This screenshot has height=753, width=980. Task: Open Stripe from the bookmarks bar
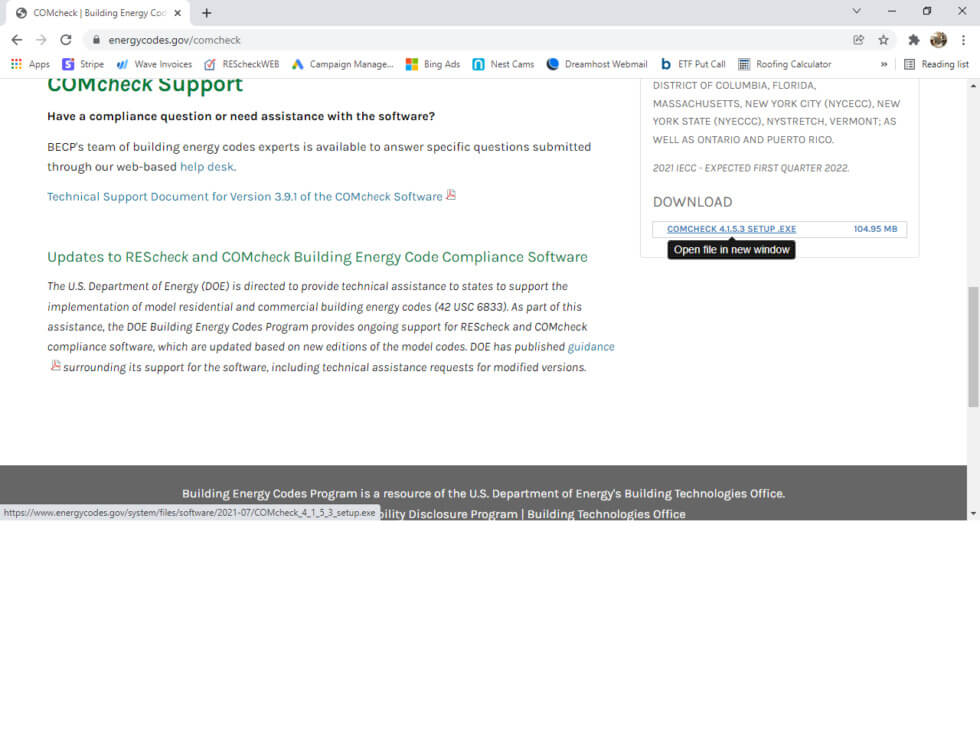coord(85,63)
